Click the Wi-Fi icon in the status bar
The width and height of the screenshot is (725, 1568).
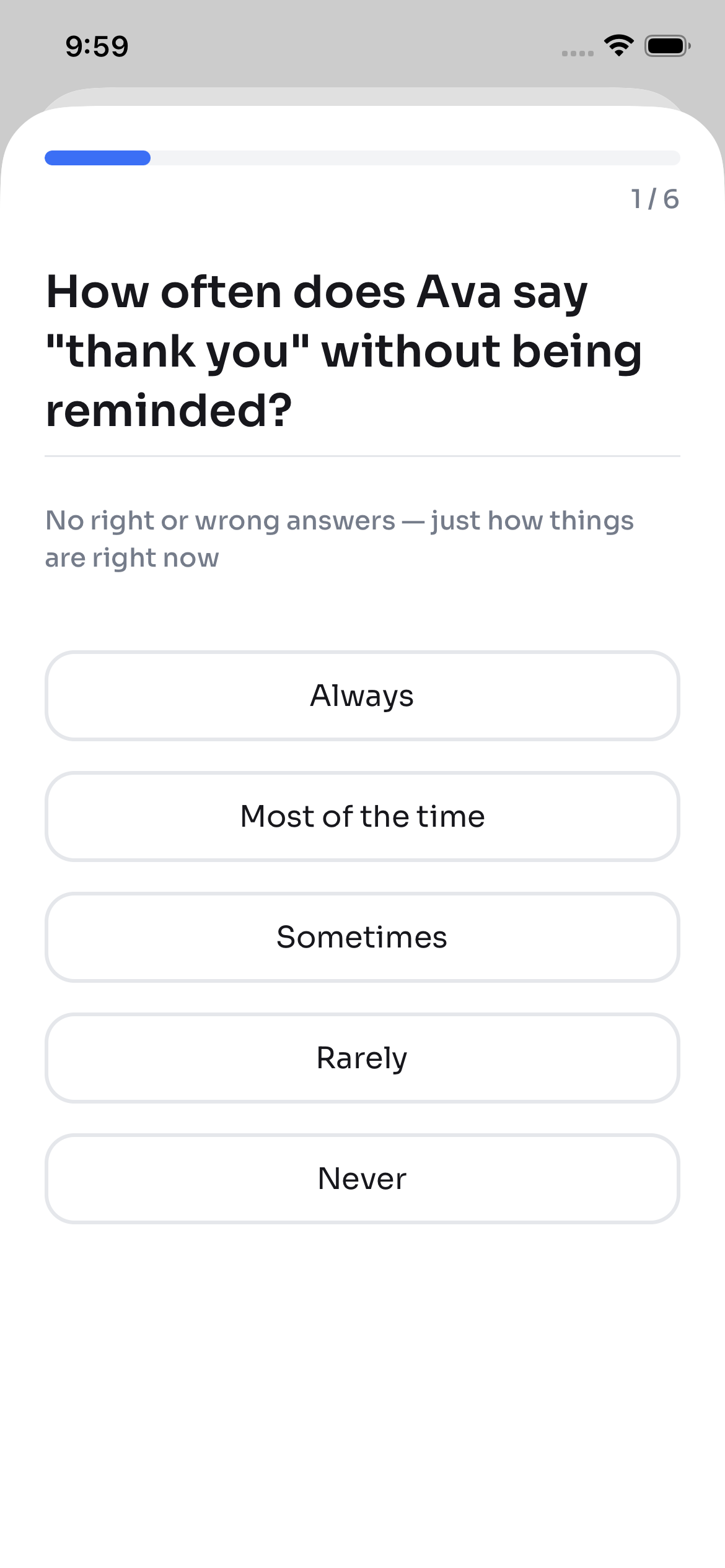(x=618, y=45)
